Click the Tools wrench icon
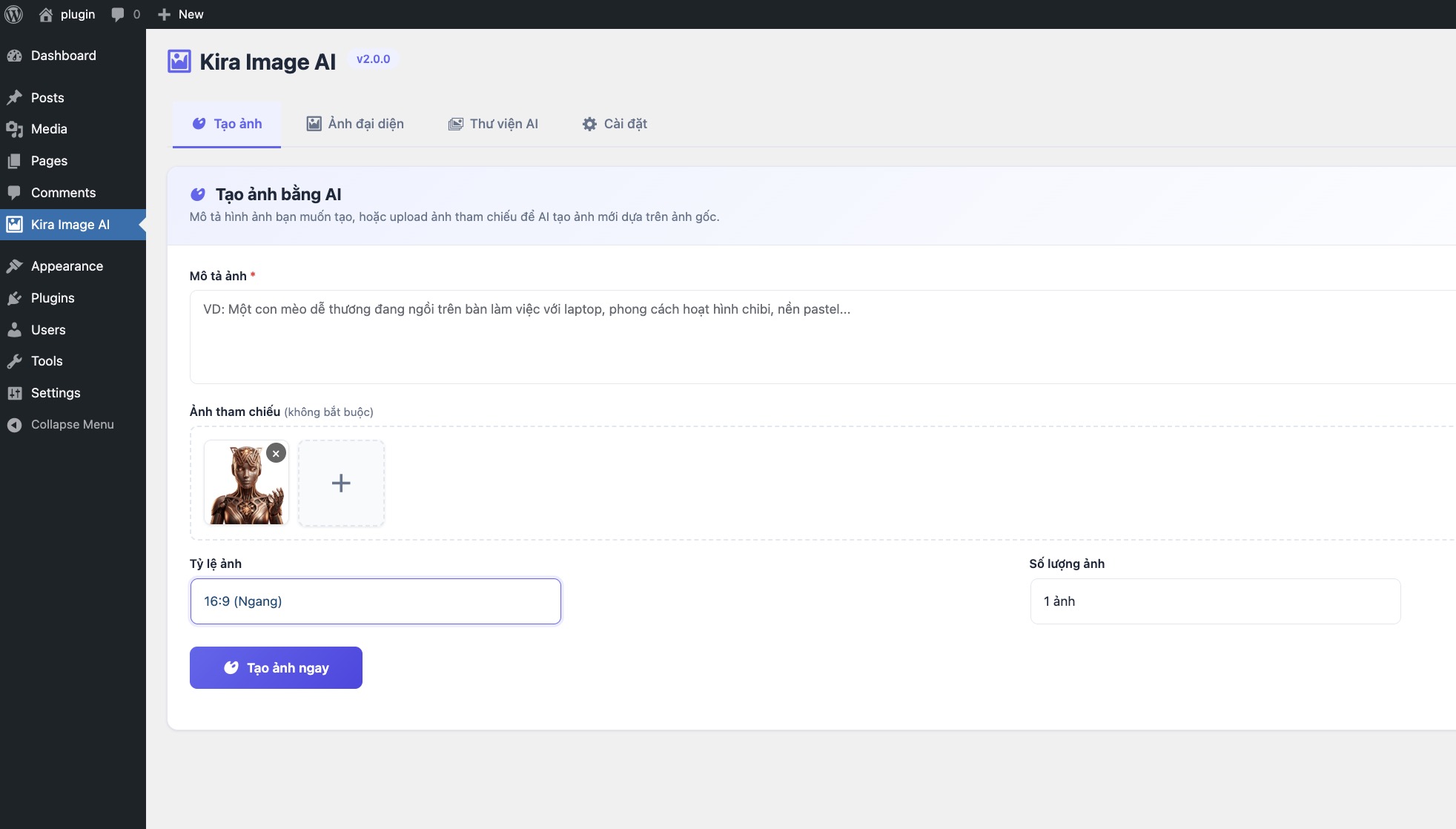 tap(14, 361)
